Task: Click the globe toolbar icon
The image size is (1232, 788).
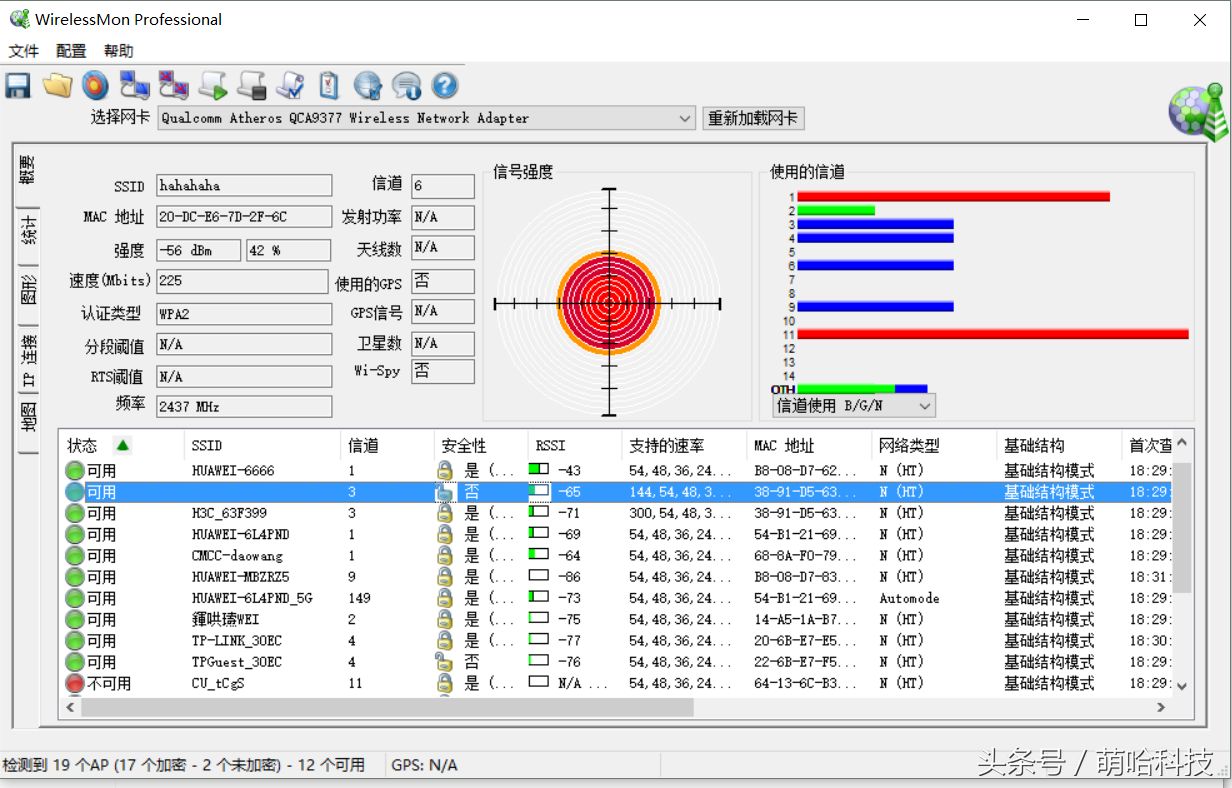Action: [368, 86]
